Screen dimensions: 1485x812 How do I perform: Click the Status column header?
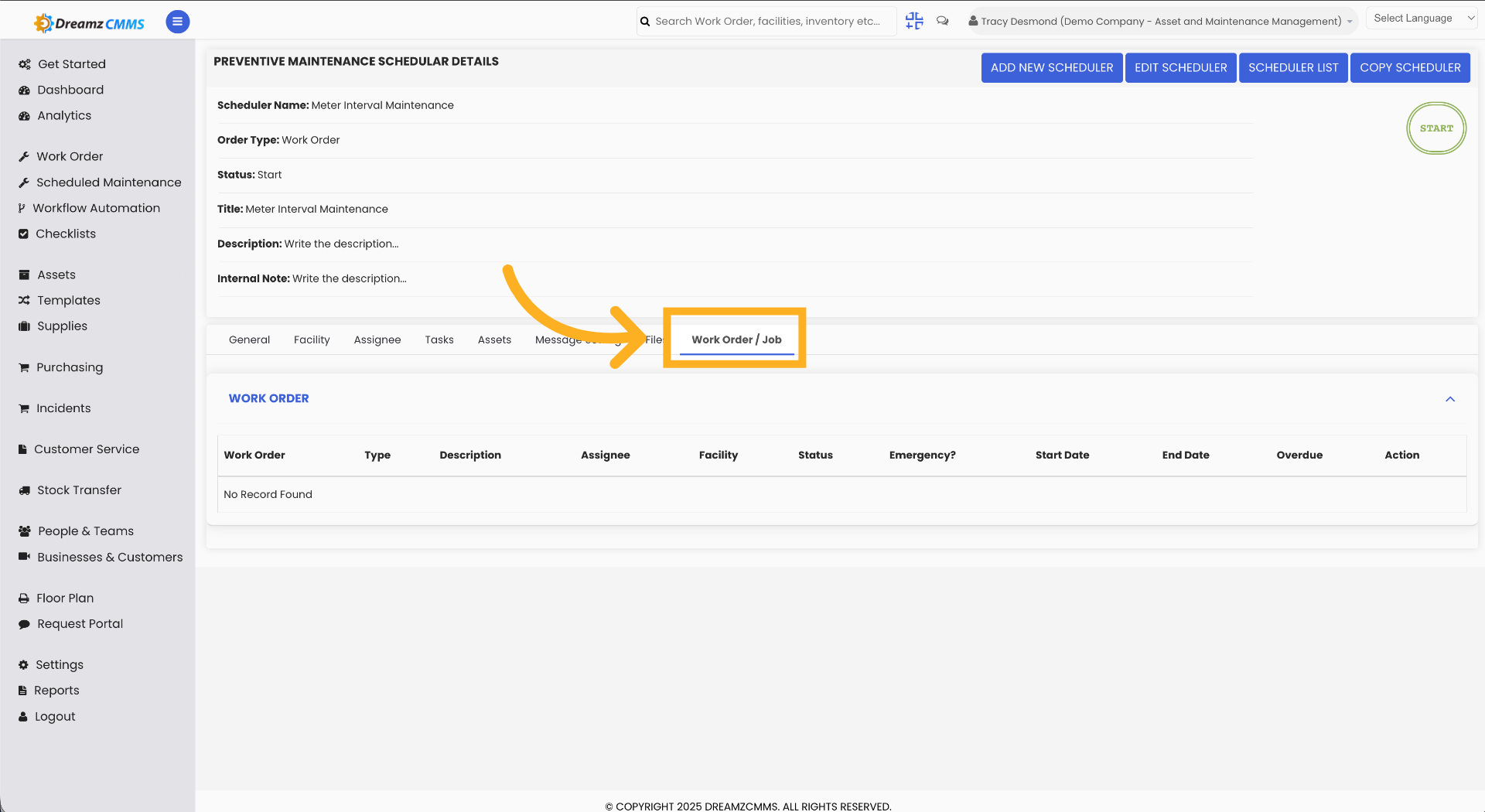click(815, 455)
